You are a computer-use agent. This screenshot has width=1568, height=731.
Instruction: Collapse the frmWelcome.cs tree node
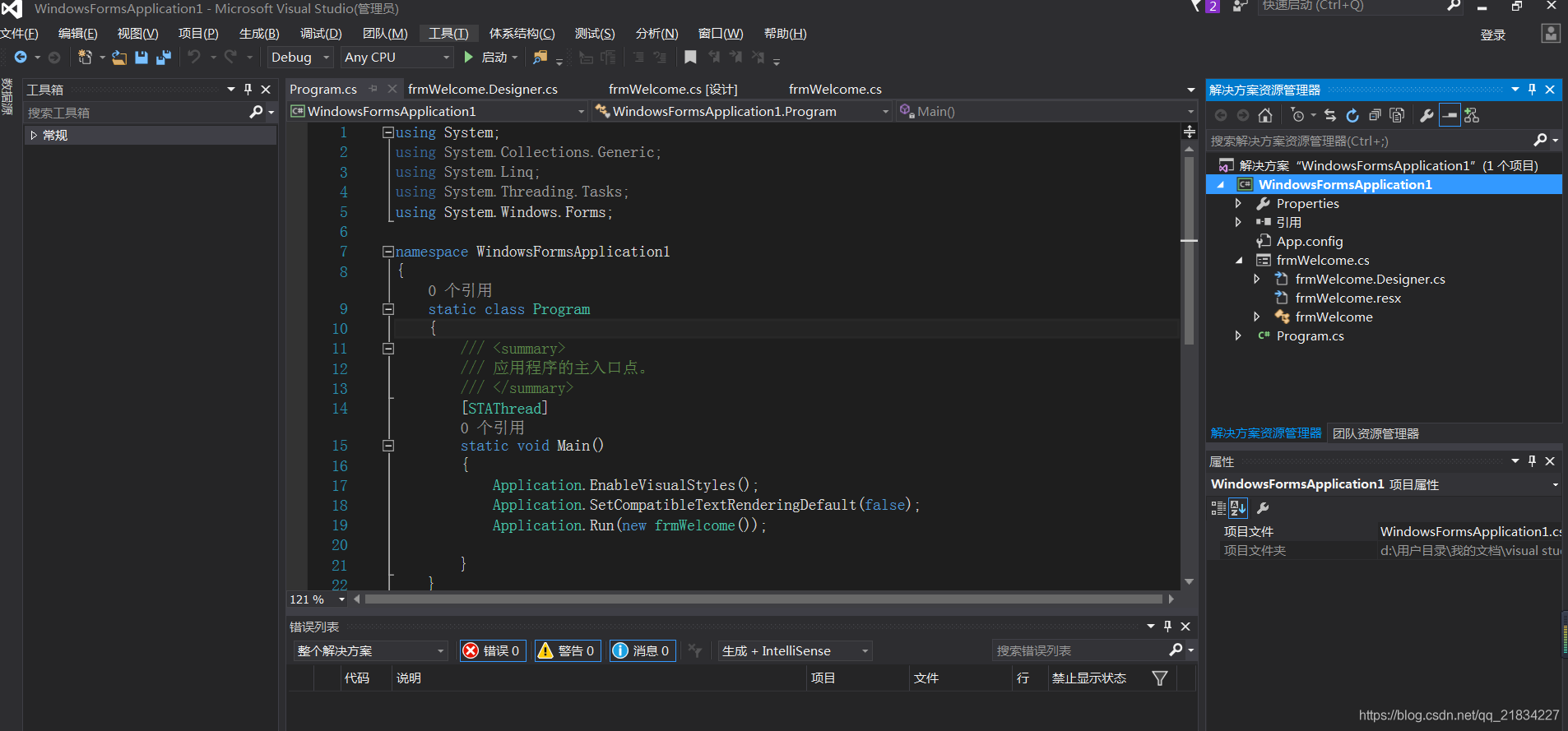click(x=1238, y=260)
